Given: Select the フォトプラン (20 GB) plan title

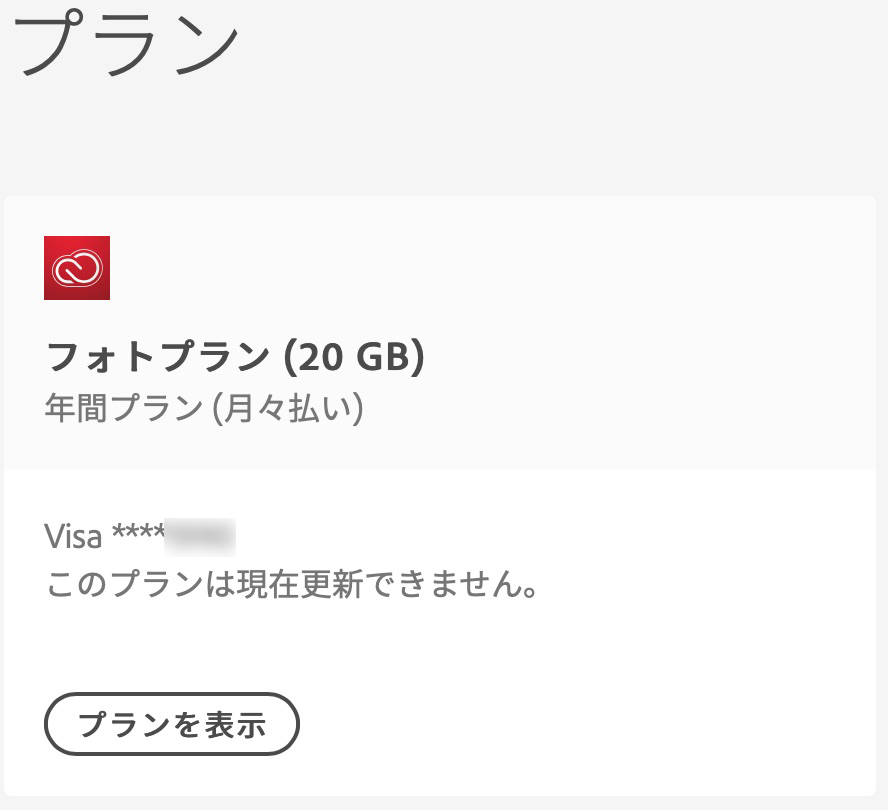Looking at the screenshot, I should tap(235, 357).
